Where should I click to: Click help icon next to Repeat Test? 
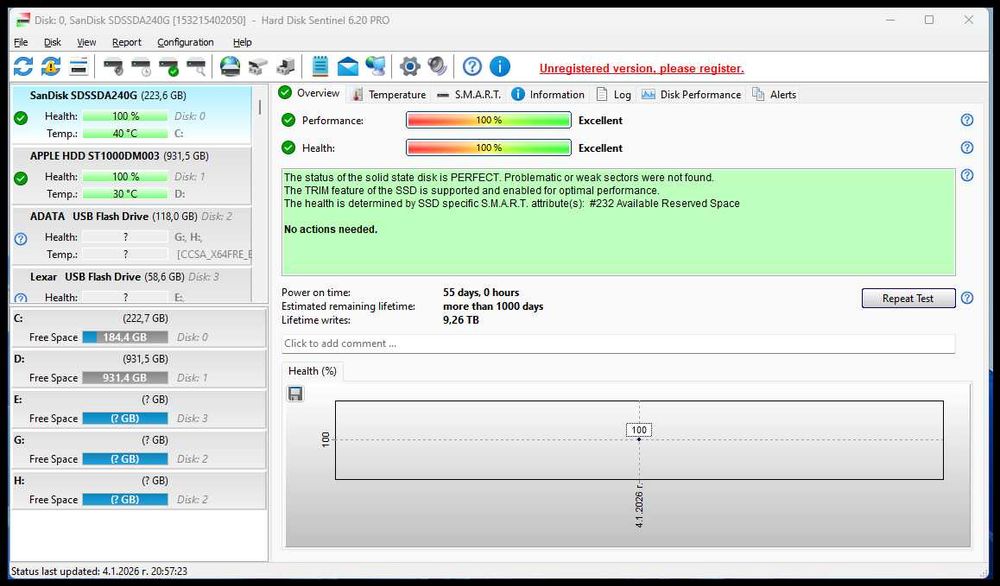click(x=967, y=298)
